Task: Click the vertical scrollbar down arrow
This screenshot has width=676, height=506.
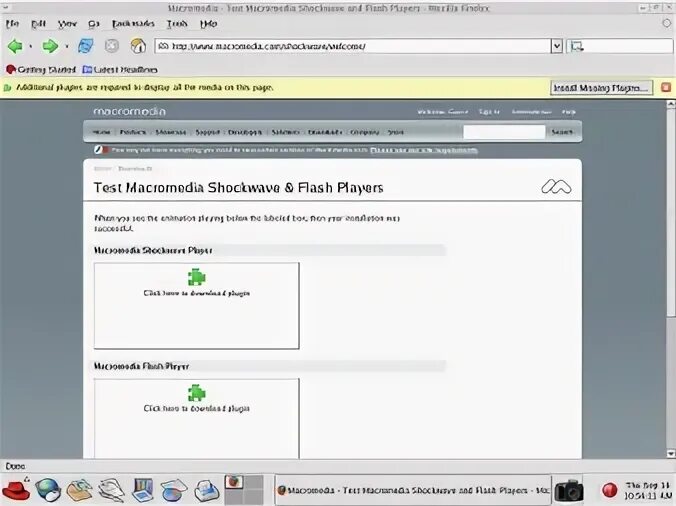Action: click(x=671, y=453)
